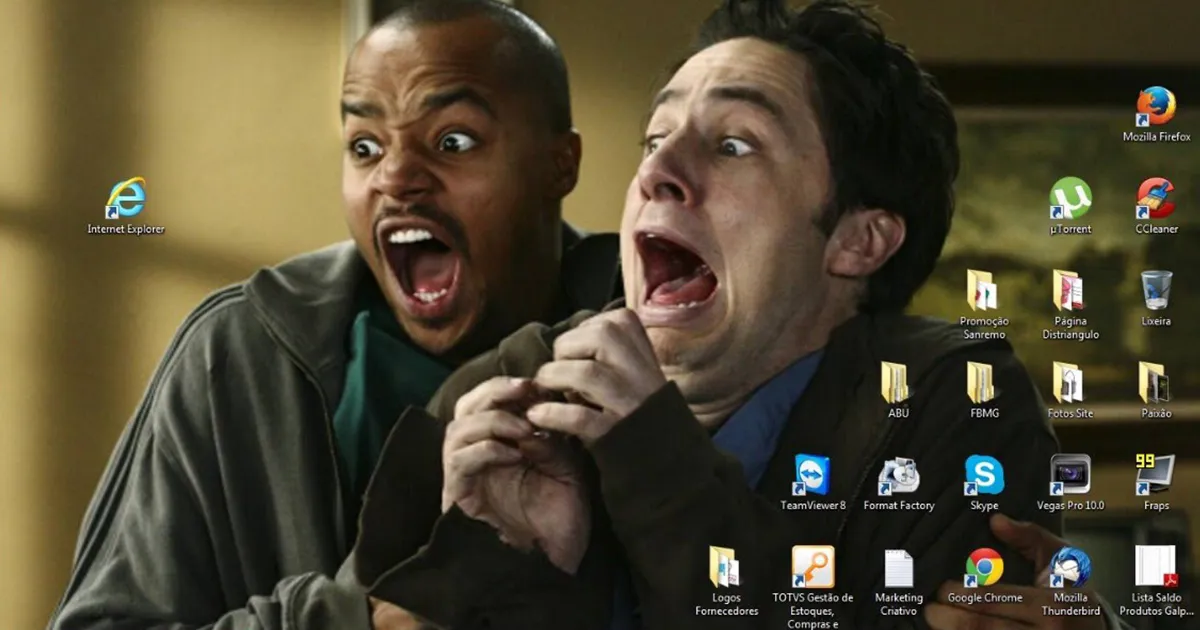This screenshot has height=630, width=1200.
Task: Select the Marketing Criativo document
Action: (898, 581)
